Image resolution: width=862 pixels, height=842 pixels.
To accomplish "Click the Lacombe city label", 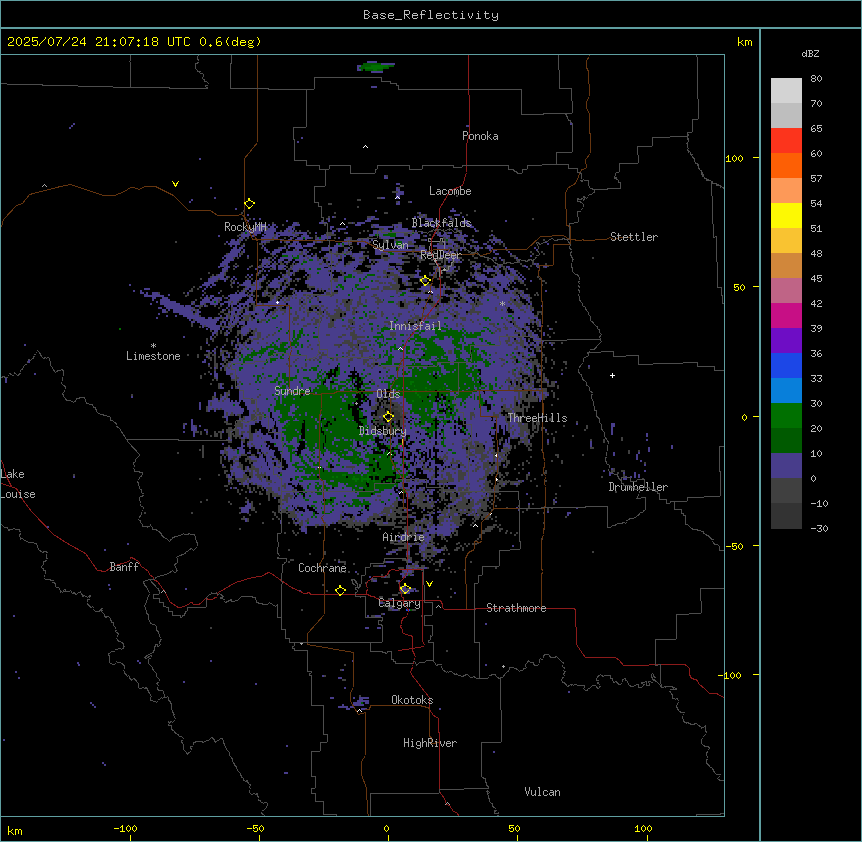I will 450,191.
